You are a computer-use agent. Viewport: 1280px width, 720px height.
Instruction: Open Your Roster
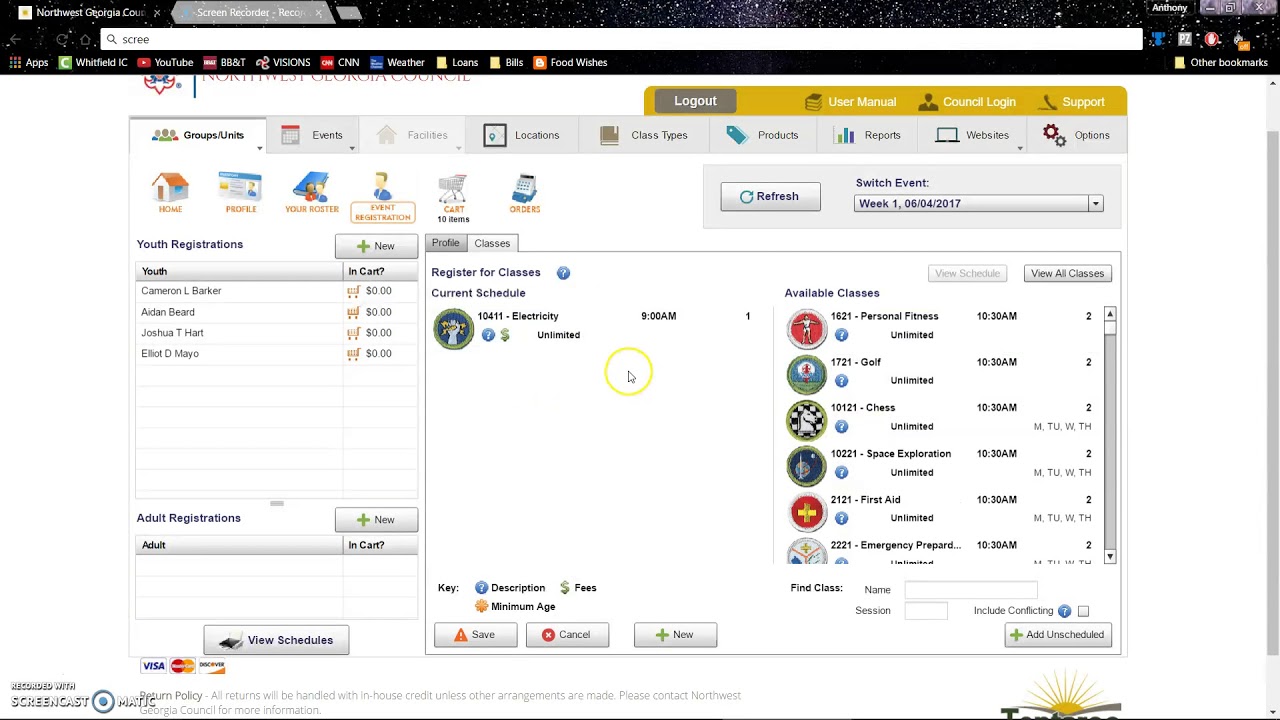311,193
